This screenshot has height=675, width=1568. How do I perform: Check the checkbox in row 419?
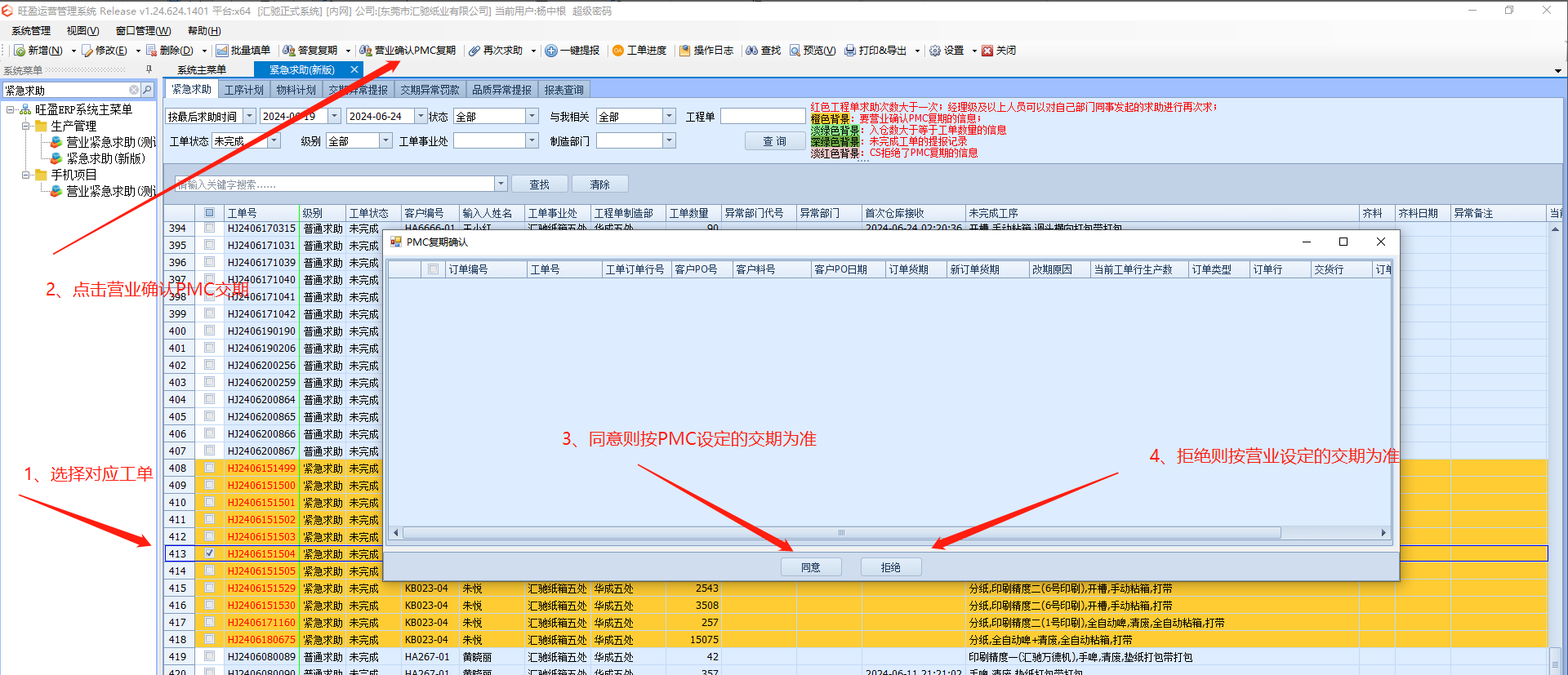point(210,656)
